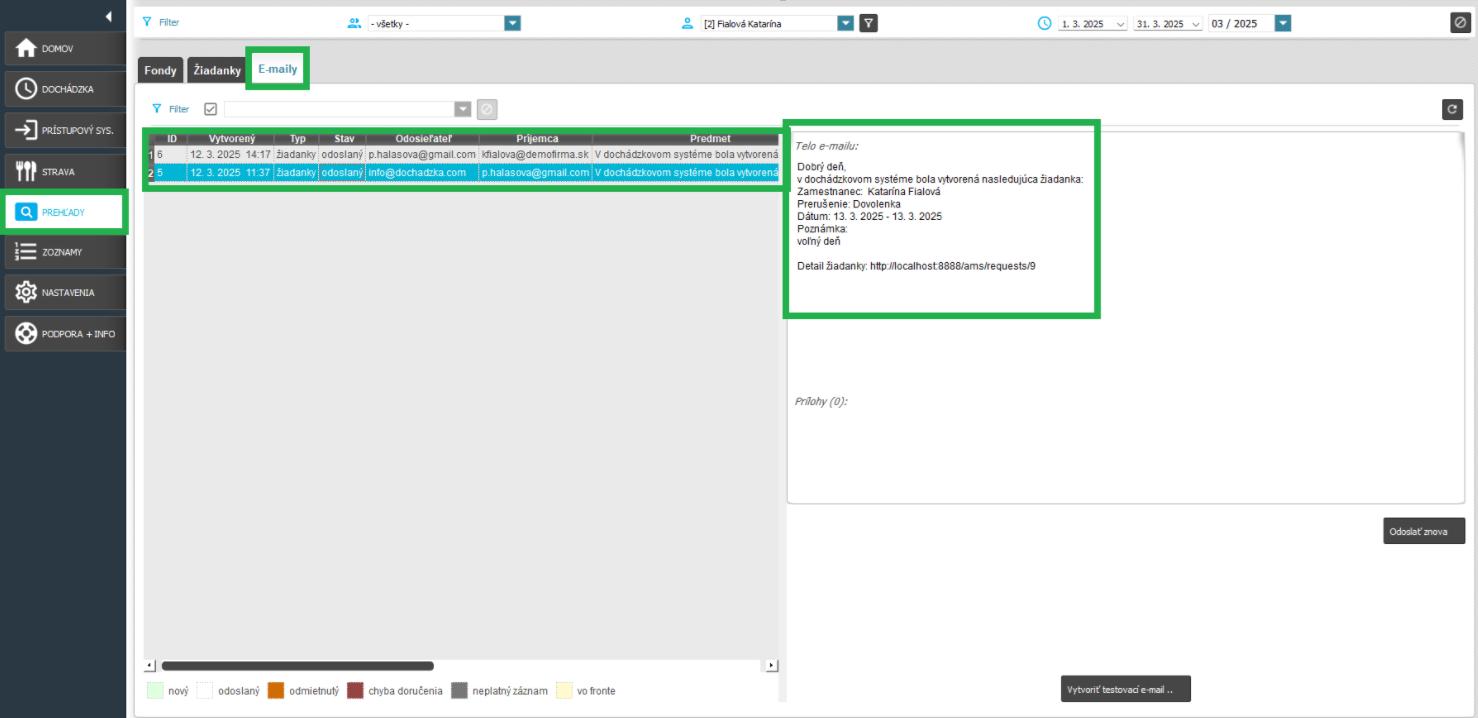The width and height of the screenshot is (1478, 718).
Task: Open Podpora + Info section
Action: 65,334
